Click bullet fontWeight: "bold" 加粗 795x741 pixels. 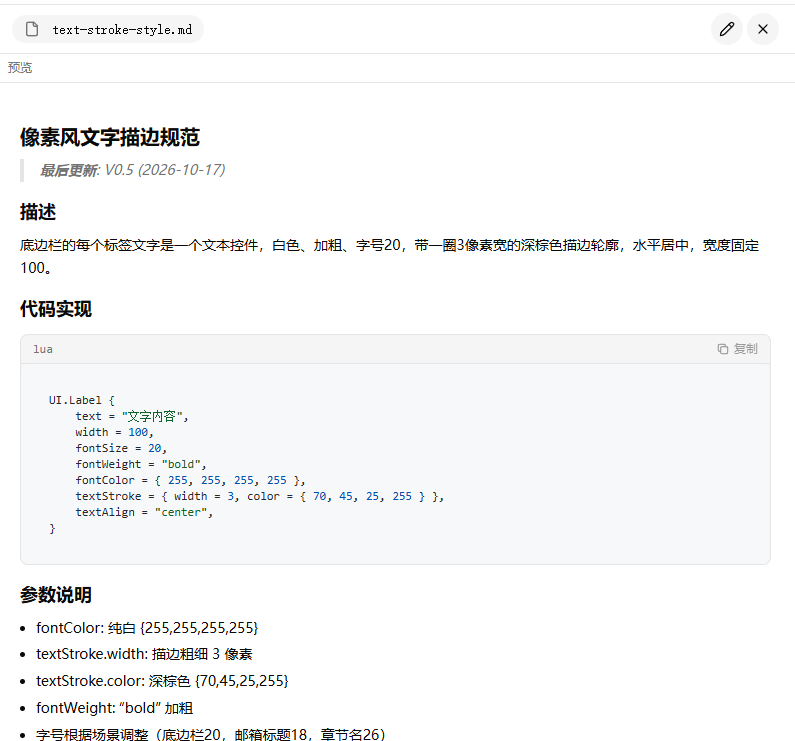[115, 708]
